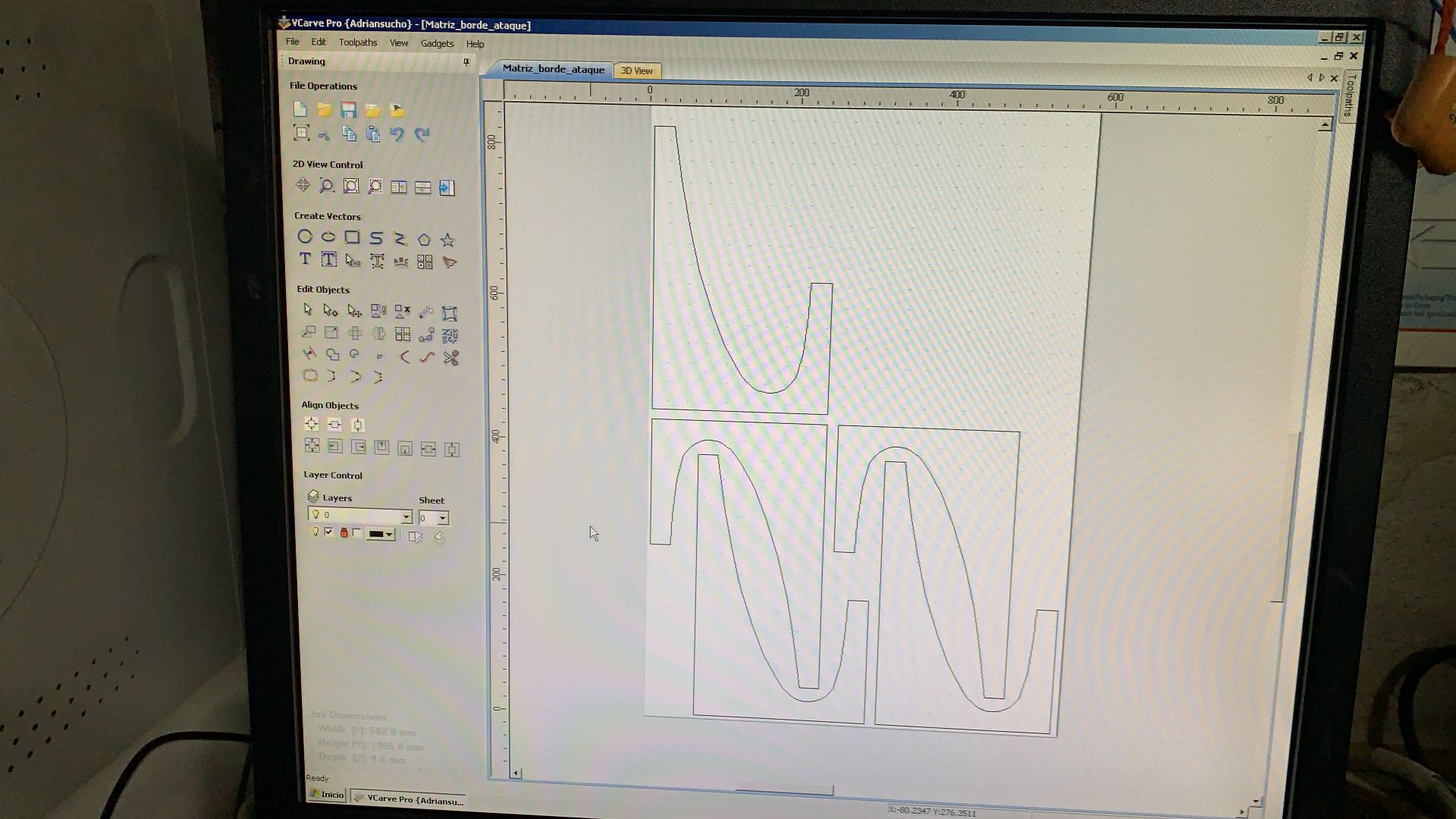Toggle the layer visible checkbox

click(x=328, y=532)
